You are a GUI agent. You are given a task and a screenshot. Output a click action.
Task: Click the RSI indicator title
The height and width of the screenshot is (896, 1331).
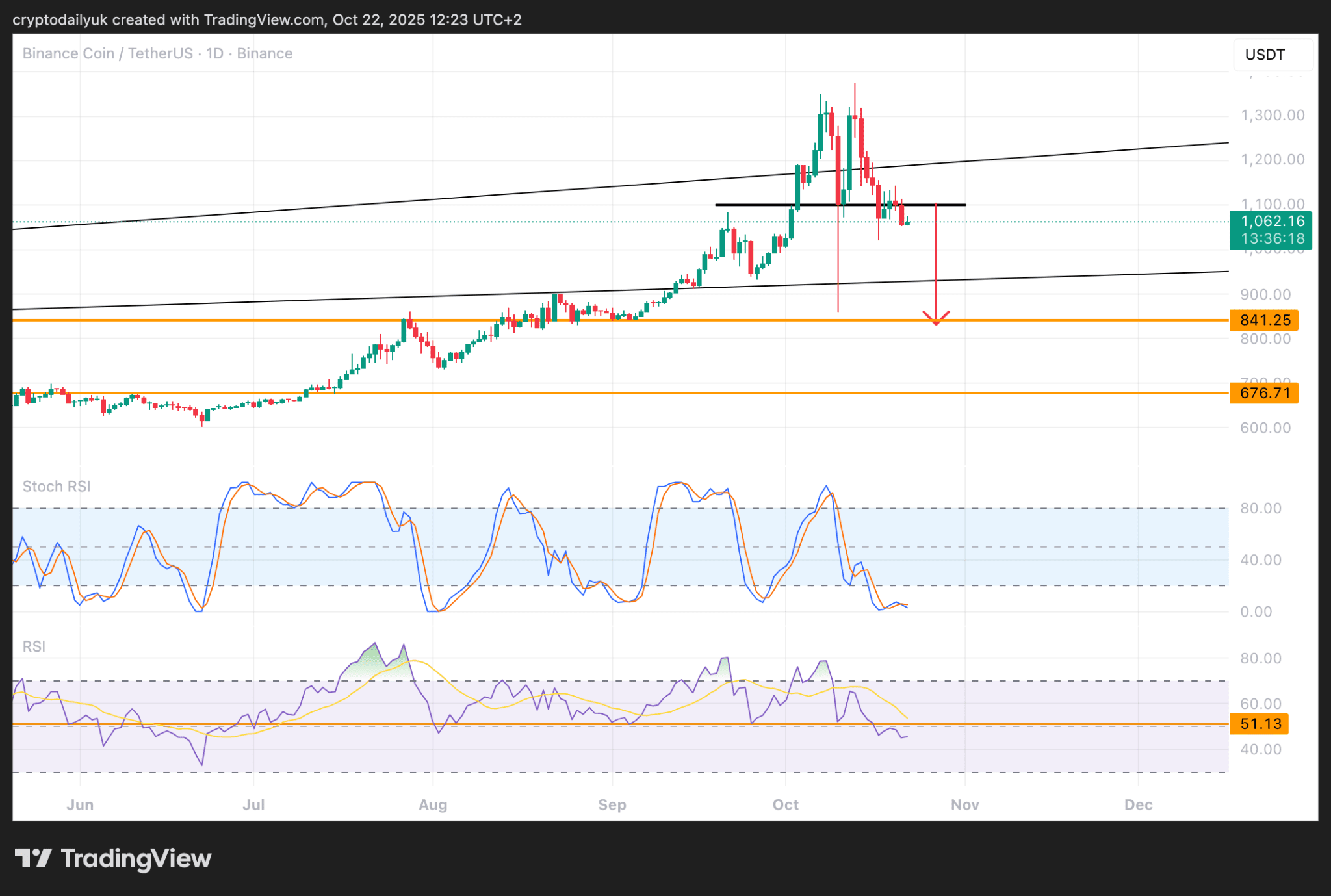[34, 646]
